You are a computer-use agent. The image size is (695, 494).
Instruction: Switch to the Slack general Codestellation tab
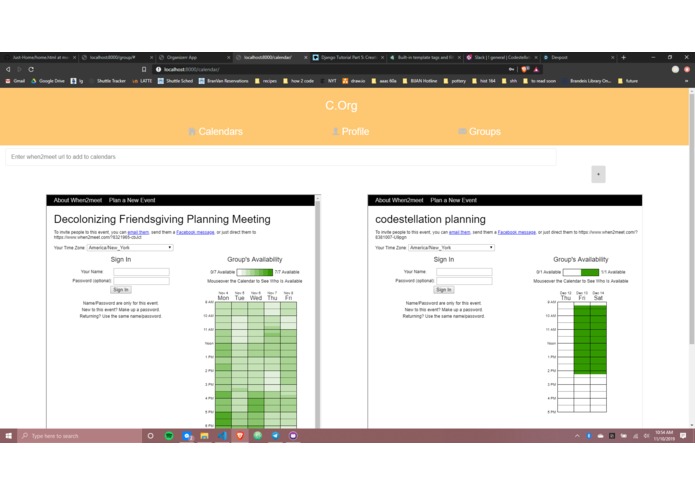(x=501, y=58)
